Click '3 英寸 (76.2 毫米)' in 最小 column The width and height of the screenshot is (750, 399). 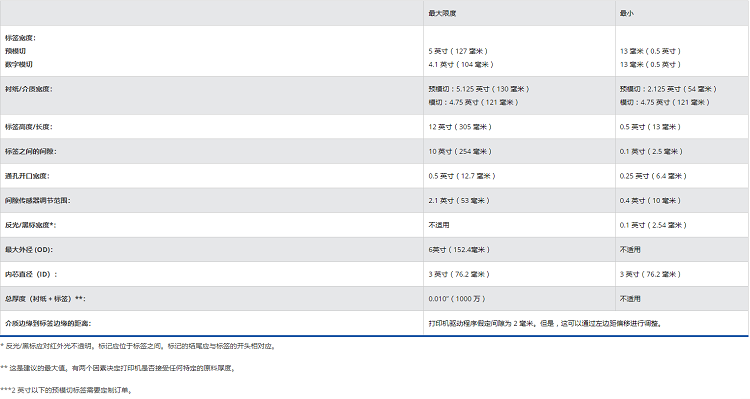click(x=651, y=275)
